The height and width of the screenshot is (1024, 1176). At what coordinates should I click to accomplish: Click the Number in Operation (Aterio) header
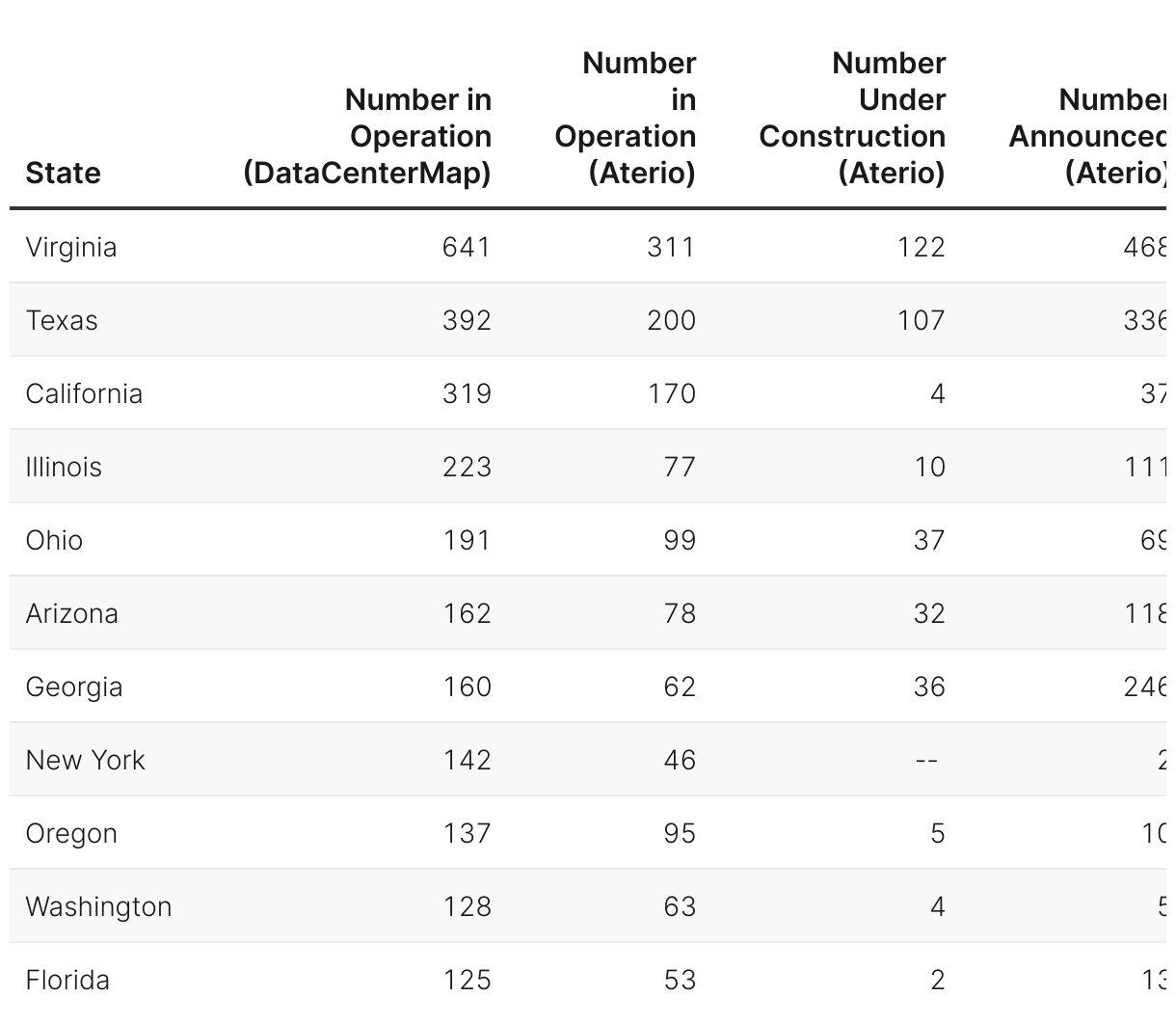[626, 119]
